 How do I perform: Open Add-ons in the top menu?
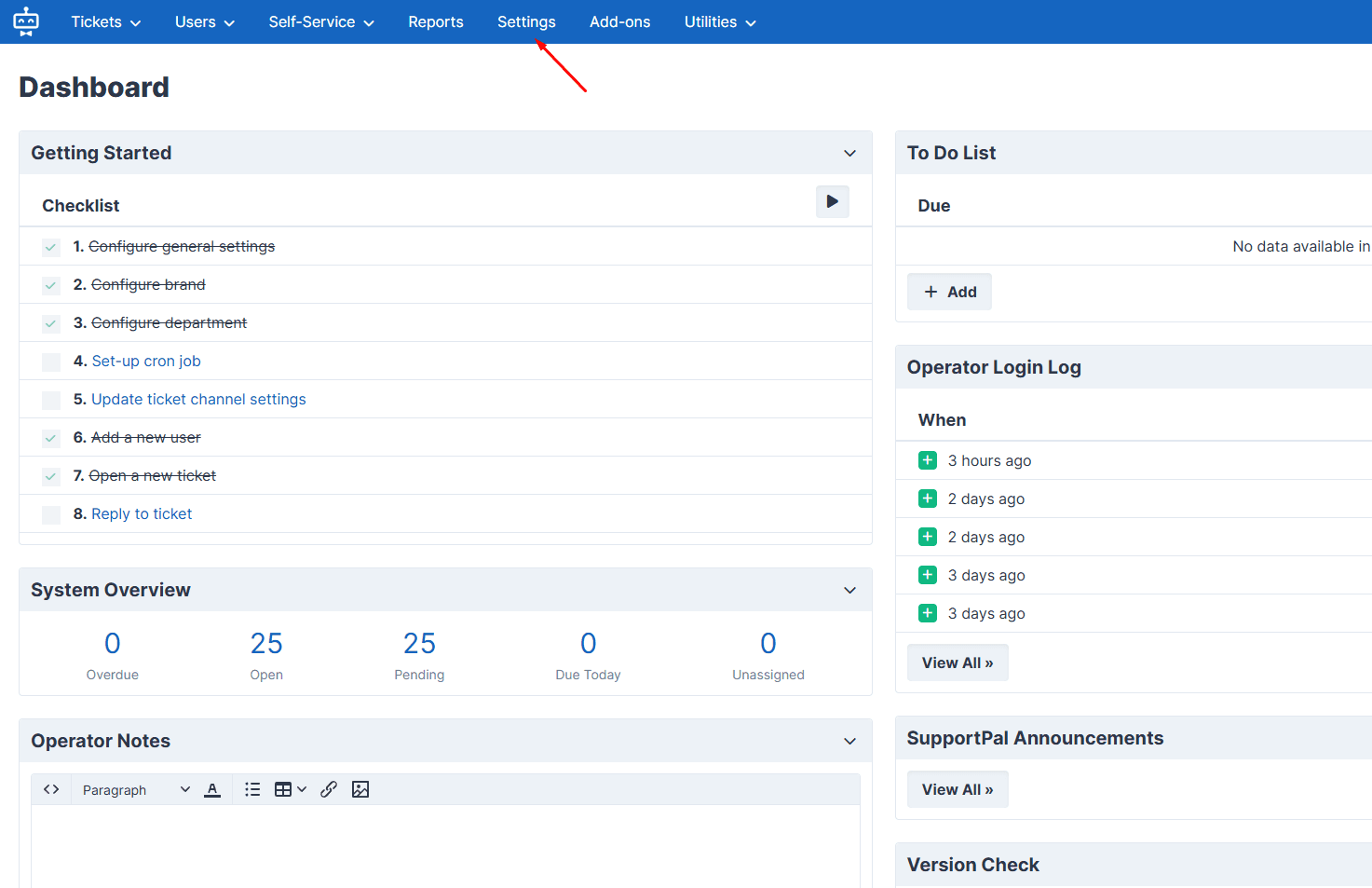click(x=620, y=21)
